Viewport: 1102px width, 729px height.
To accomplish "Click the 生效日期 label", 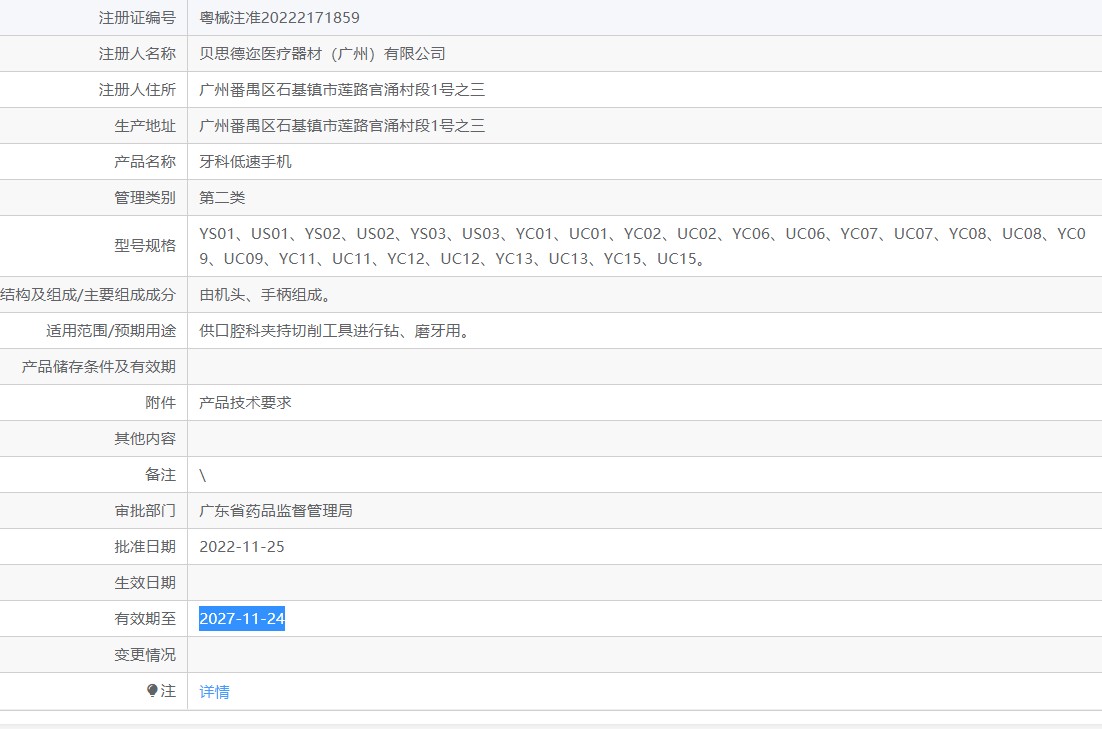I will 145,583.
